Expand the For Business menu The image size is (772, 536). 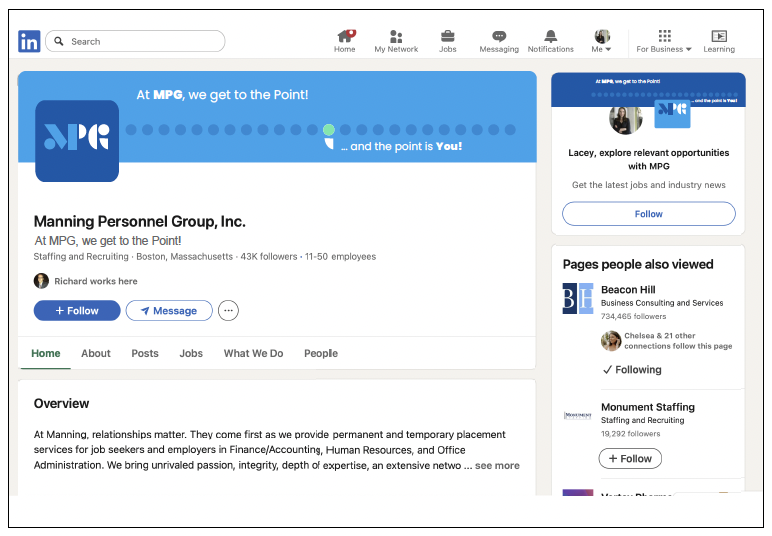(x=664, y=41)
